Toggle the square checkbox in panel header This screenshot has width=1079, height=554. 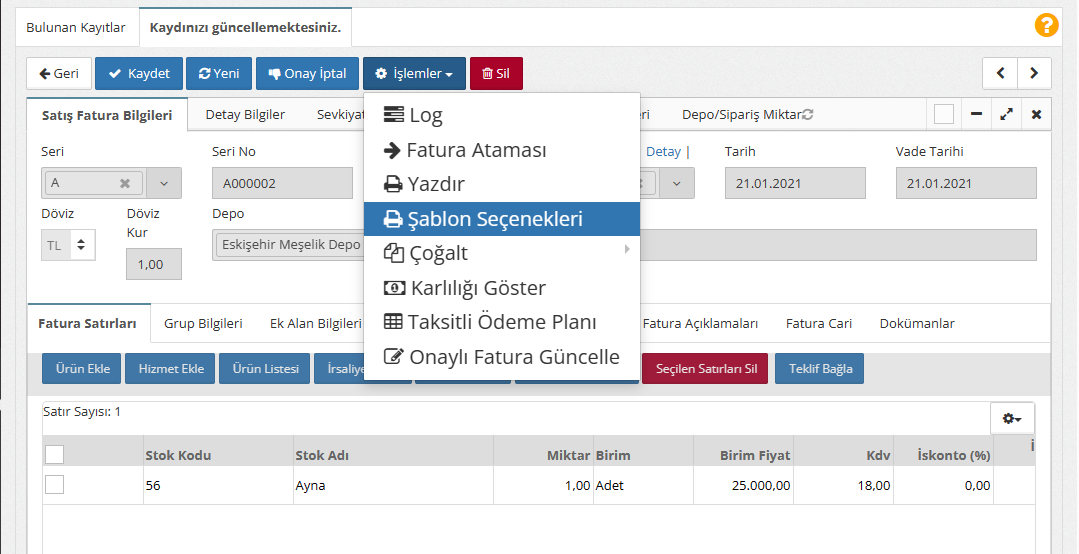[944, 115]
